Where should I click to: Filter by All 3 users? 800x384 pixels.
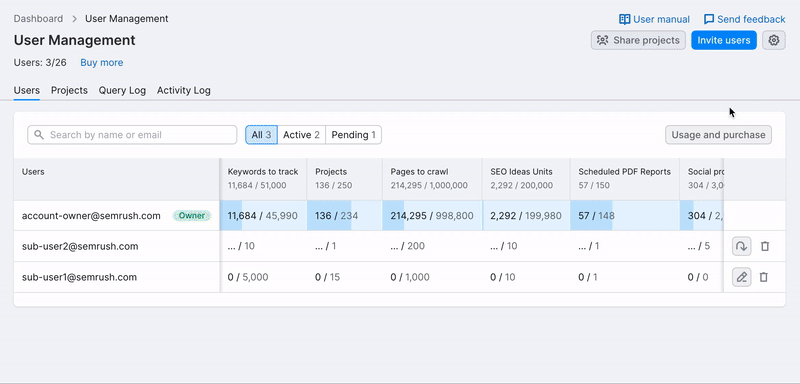(261, 135)
